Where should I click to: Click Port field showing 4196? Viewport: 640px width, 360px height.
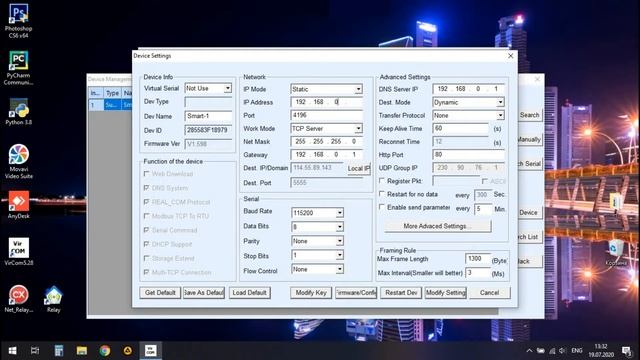[327, 116]
